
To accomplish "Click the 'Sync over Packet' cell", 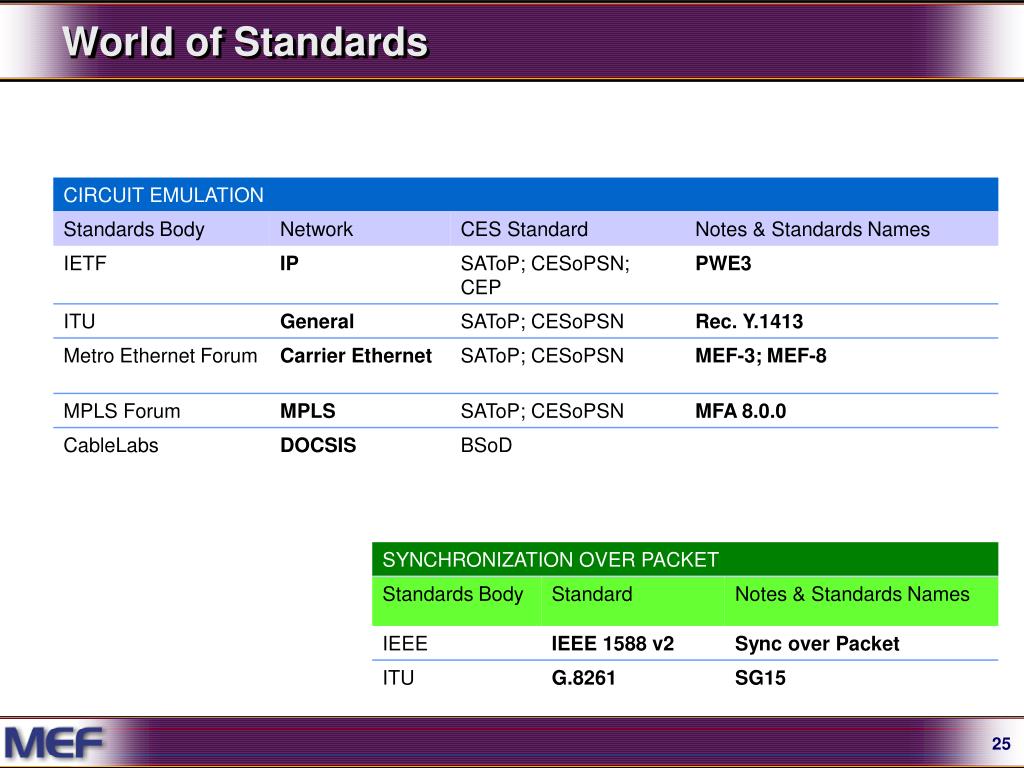I will (817, 643).
